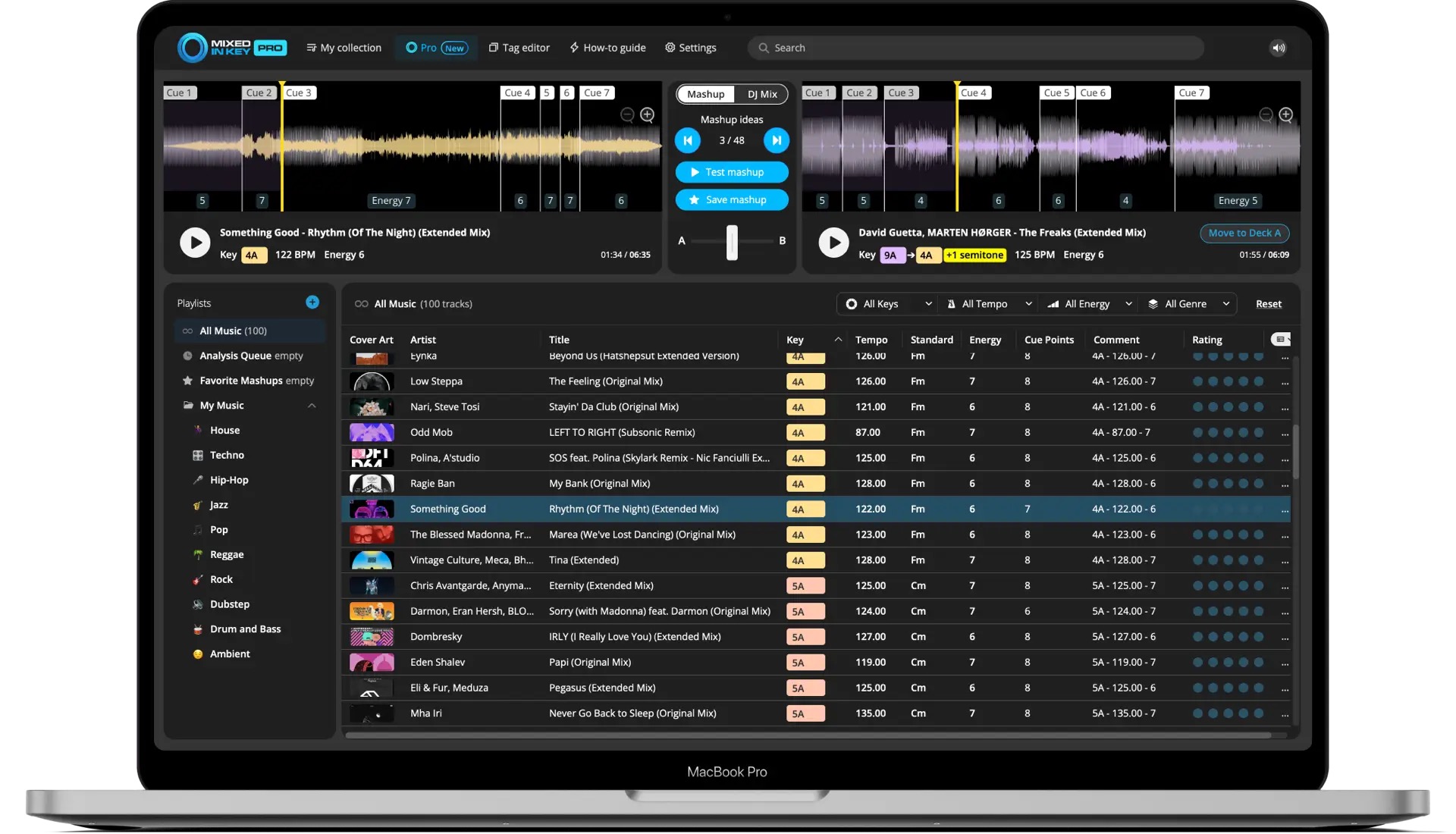Zoom in on the Deck A waveform
This screenshot has height=834, width=1456.
pyautogui.click(x=647, y=114)
